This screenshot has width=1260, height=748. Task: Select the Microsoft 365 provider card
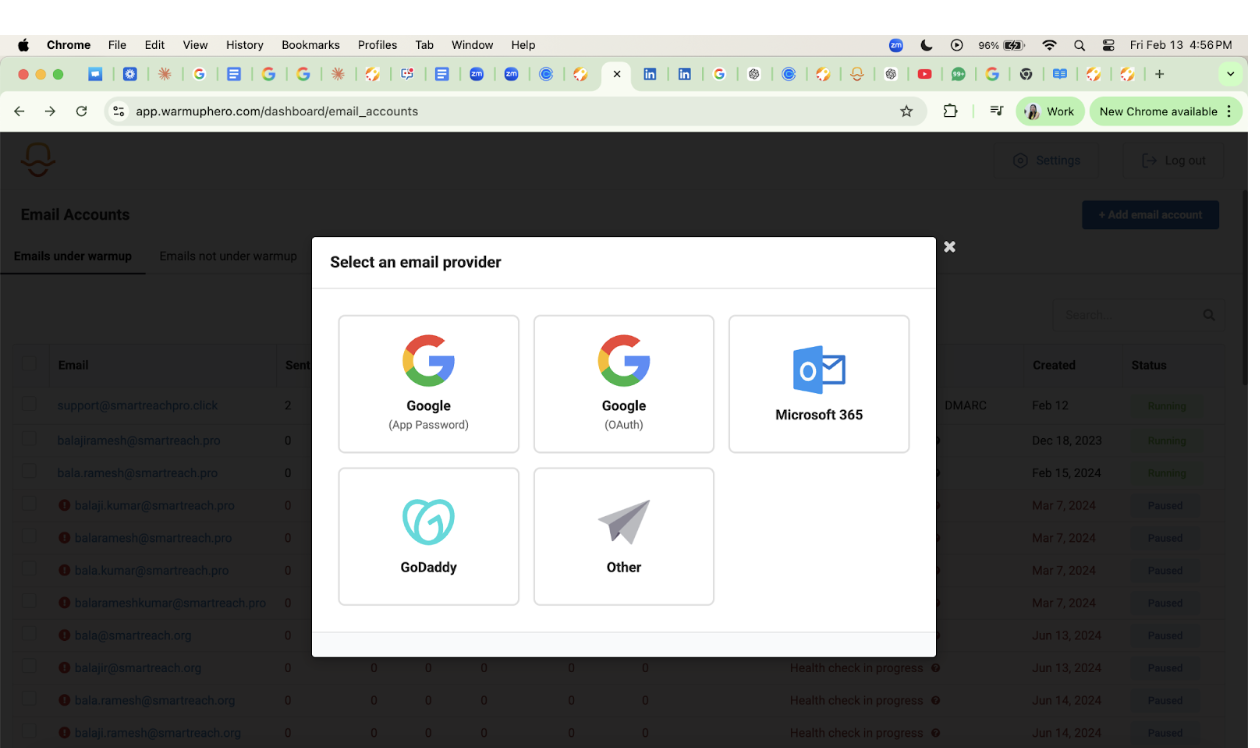tap(819, 384)
